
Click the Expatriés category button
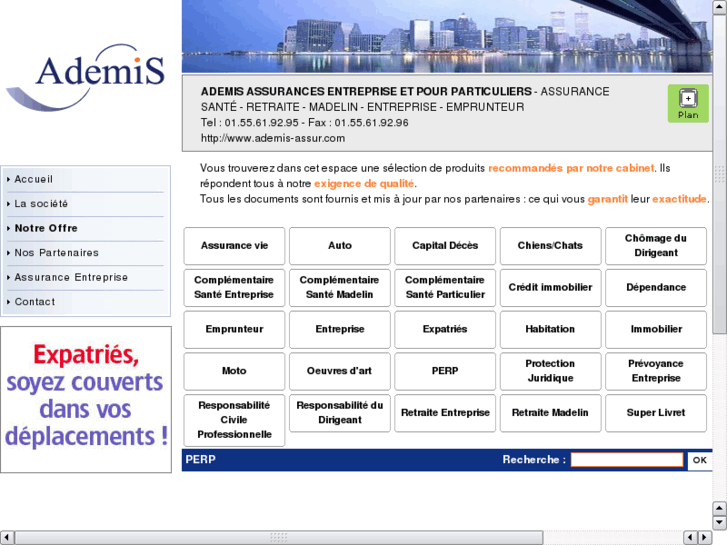(445, 329)
